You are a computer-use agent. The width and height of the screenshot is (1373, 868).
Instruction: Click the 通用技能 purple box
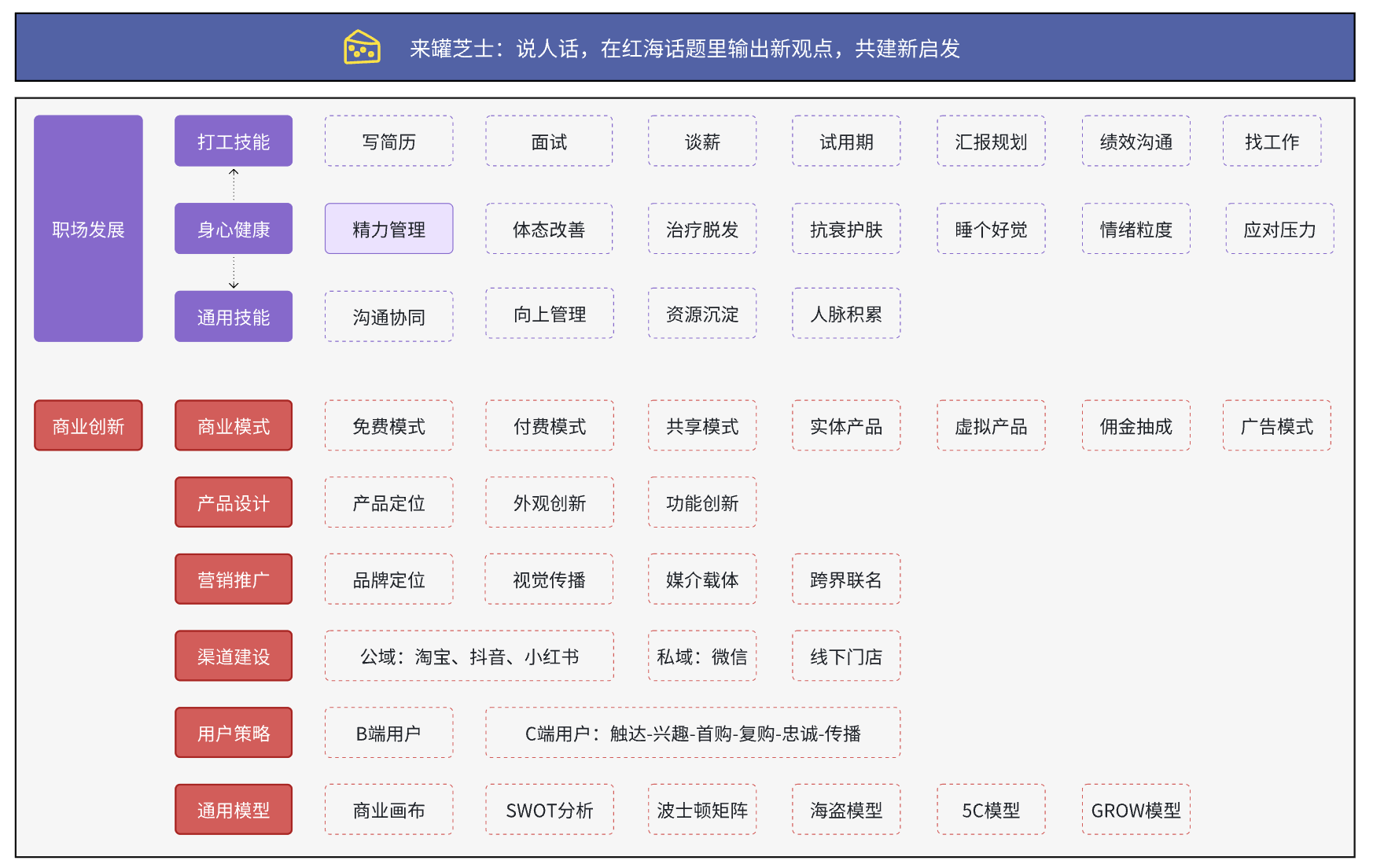coord(234,317)
